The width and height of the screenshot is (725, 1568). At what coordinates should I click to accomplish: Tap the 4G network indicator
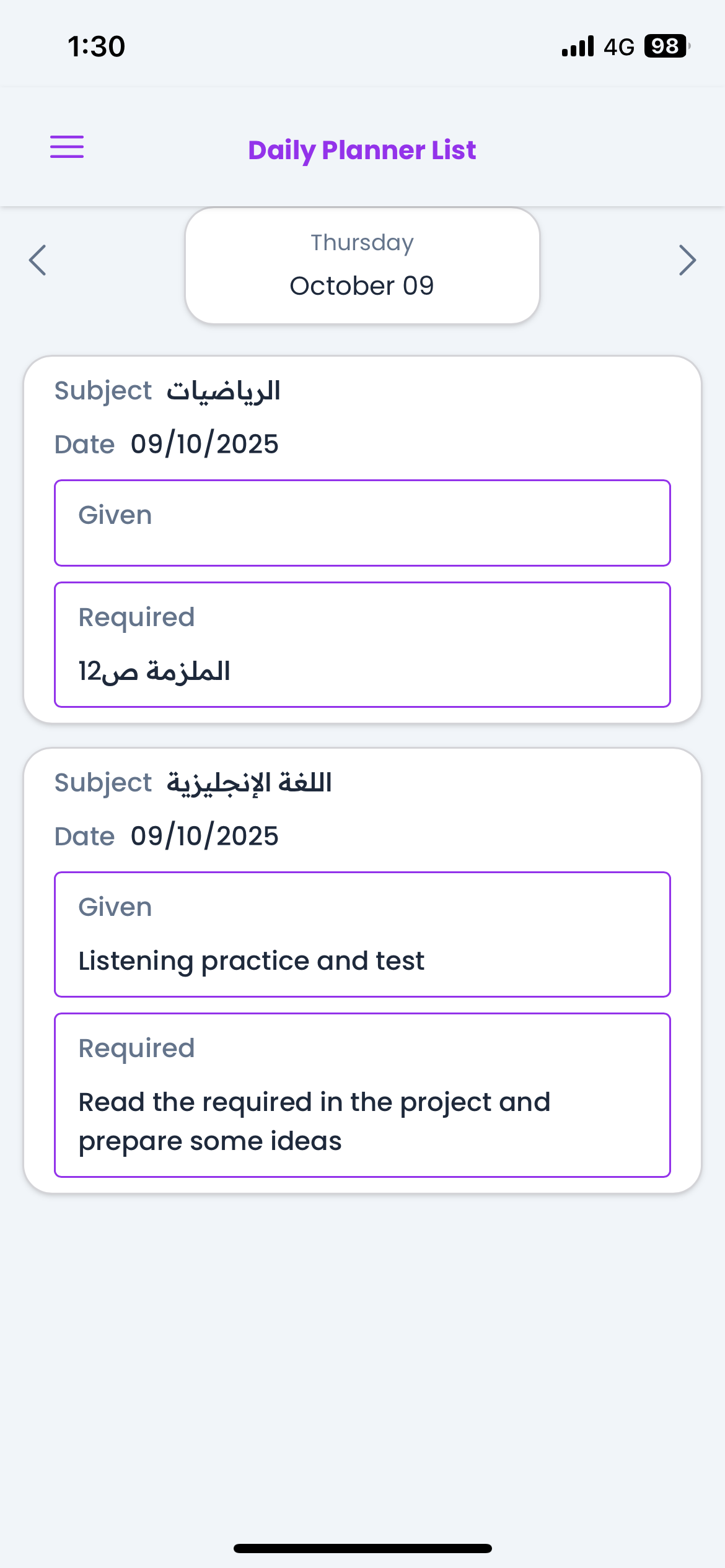(618, 47)
